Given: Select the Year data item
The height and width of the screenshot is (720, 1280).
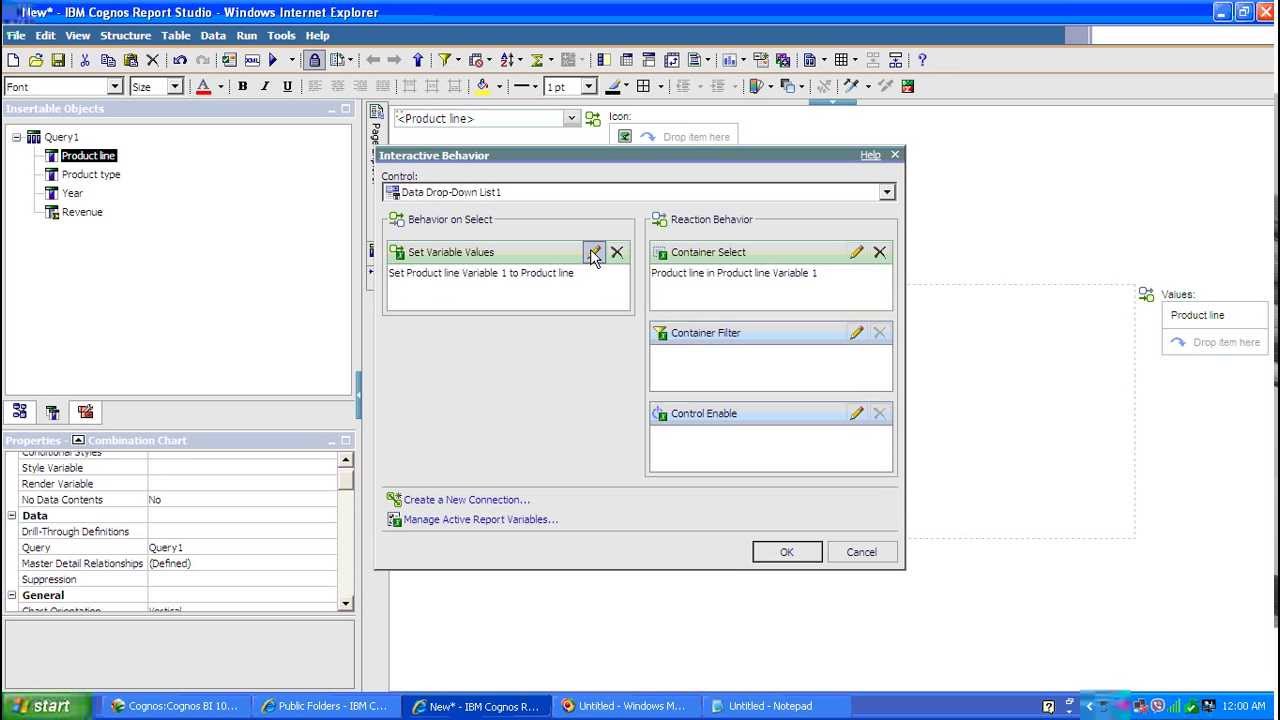Looking at the screenshot, I should [72, 193].
